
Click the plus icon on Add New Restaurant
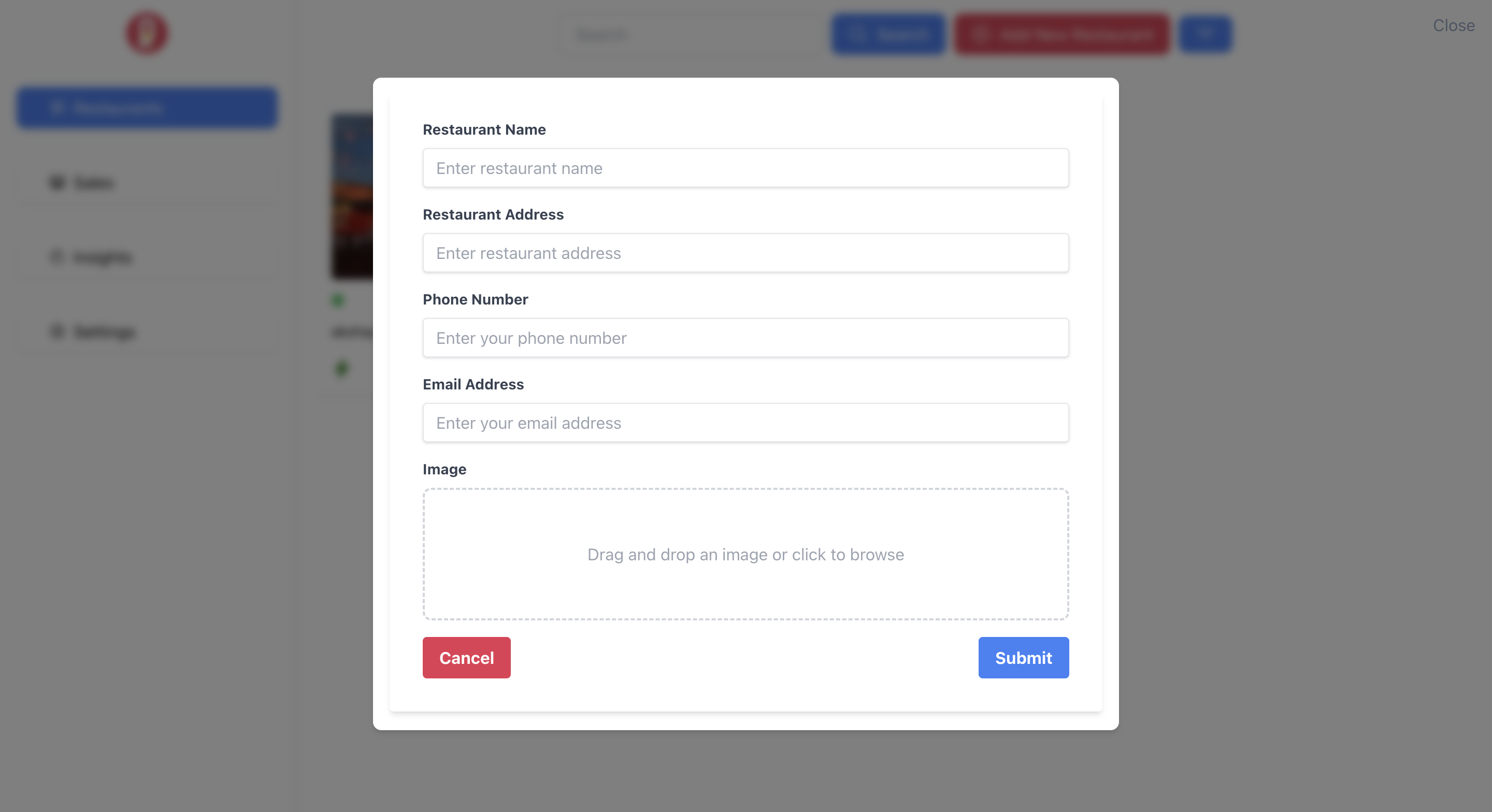point(980,34)
